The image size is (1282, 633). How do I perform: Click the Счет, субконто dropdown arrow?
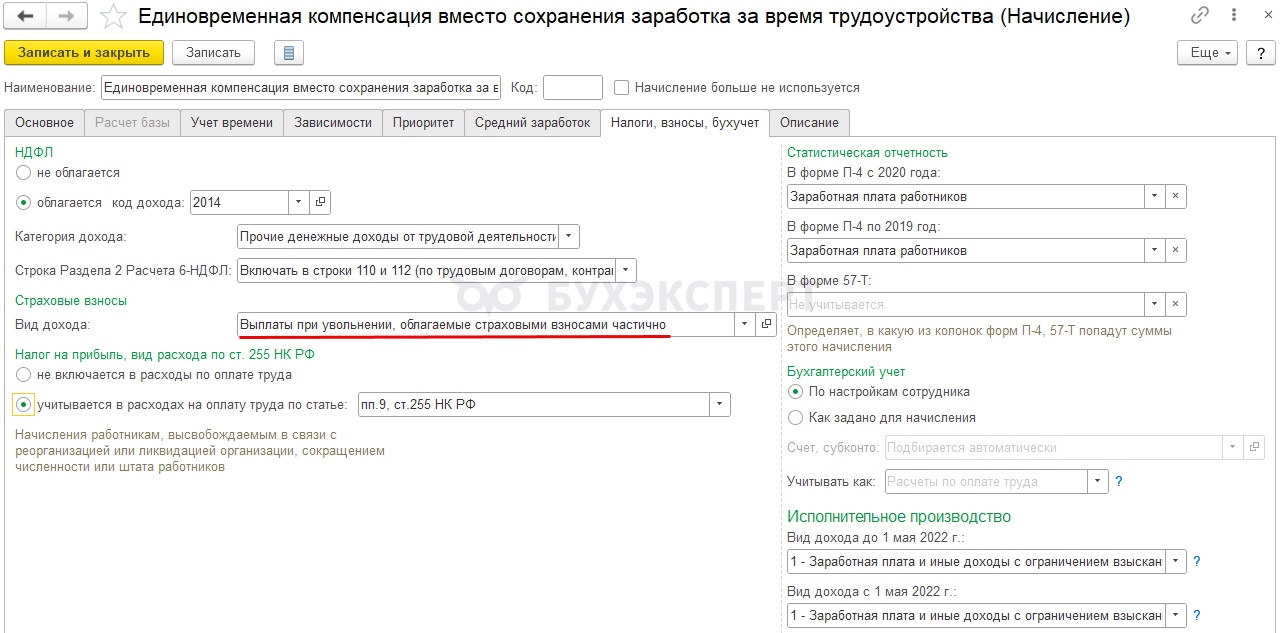[x=1233, y=447]
